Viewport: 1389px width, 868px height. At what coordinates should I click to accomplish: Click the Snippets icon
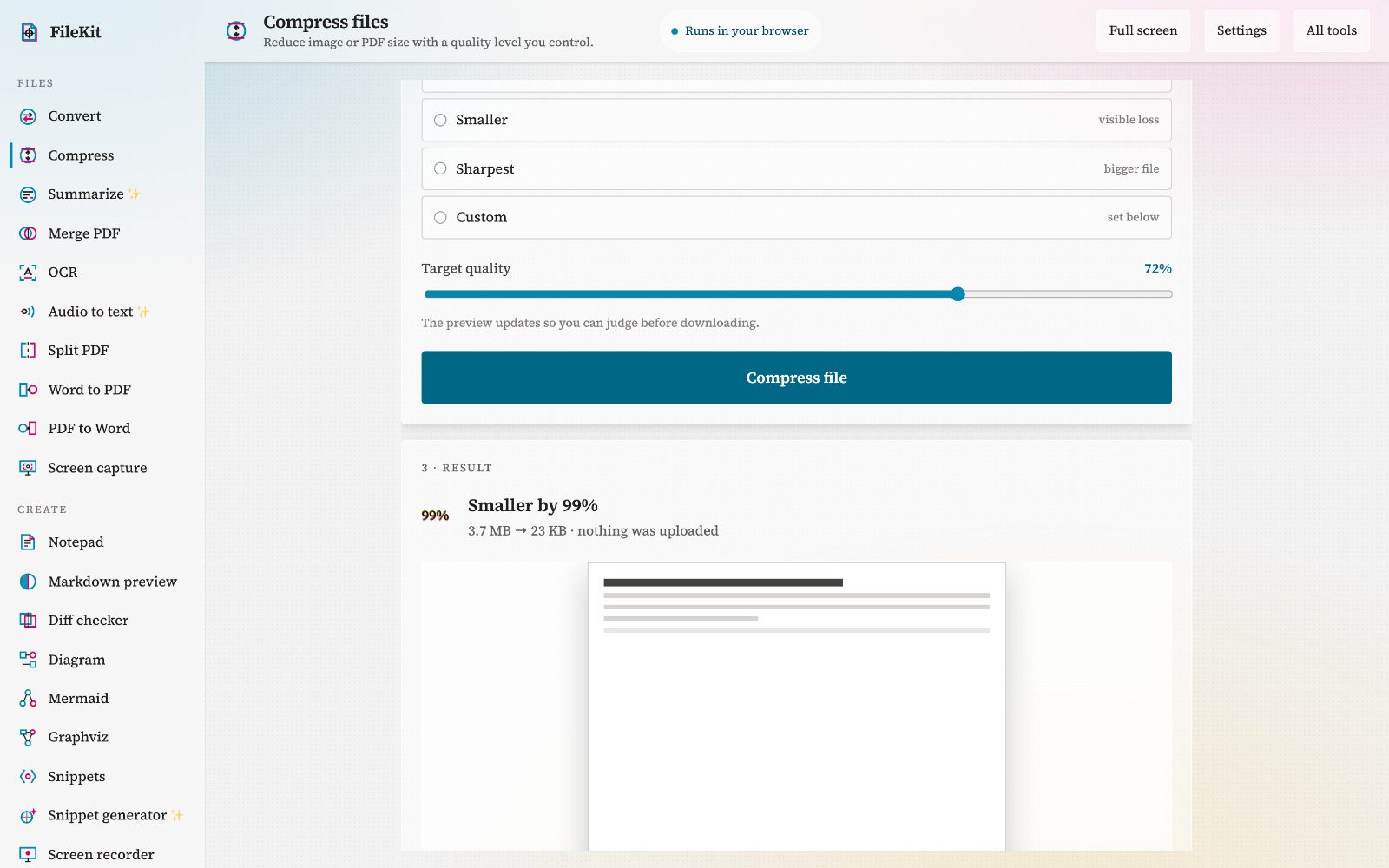tap(28, 777)
